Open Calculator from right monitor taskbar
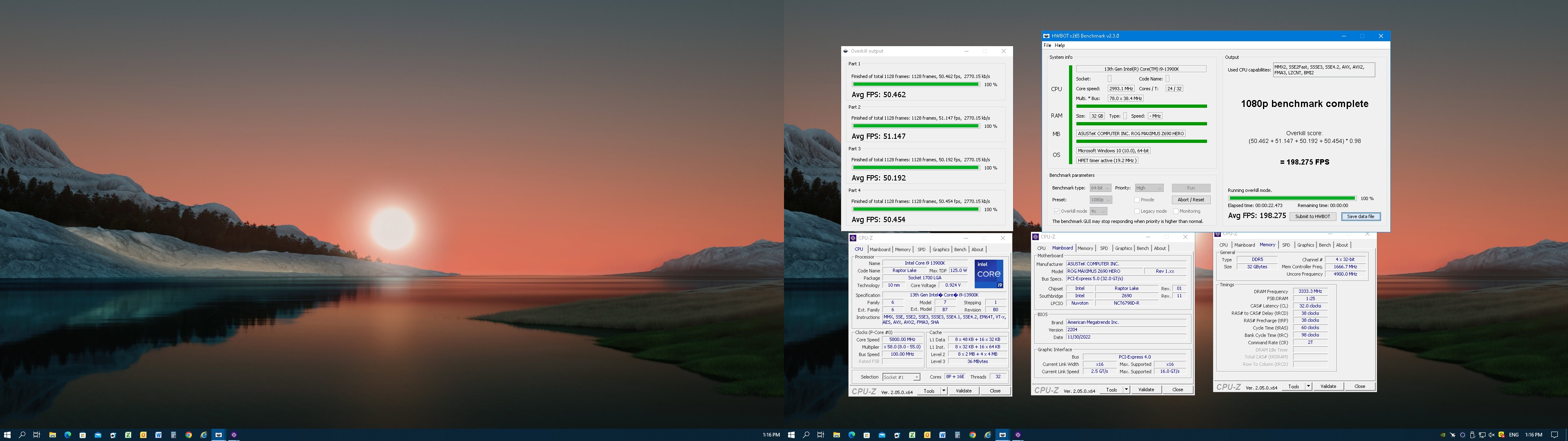1568x441 pixels. click(958, 435)
